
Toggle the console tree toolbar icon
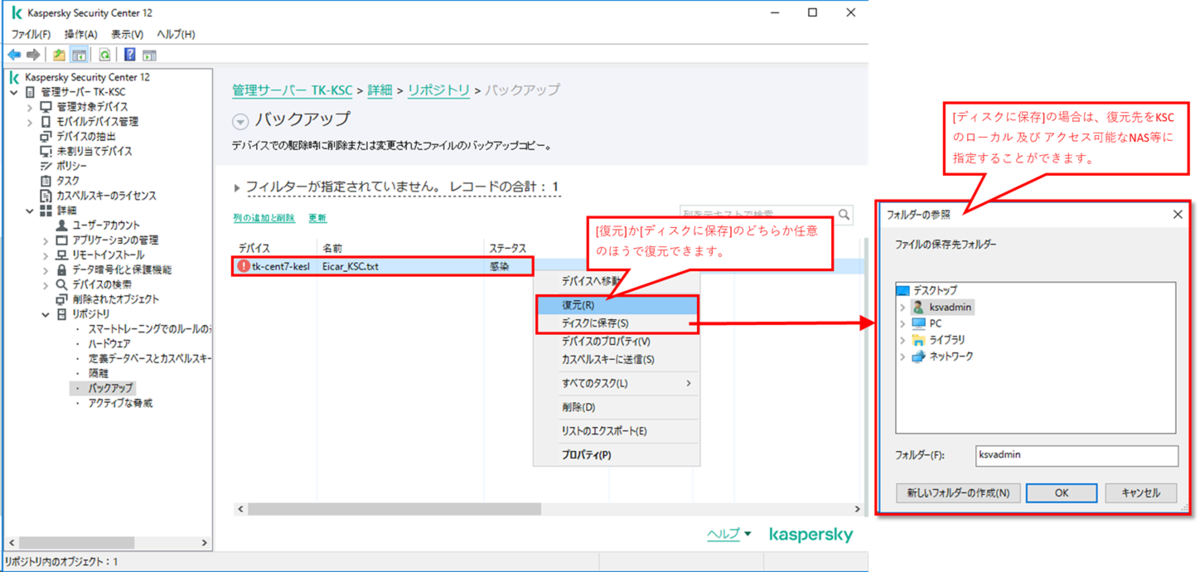coord(78,54)
